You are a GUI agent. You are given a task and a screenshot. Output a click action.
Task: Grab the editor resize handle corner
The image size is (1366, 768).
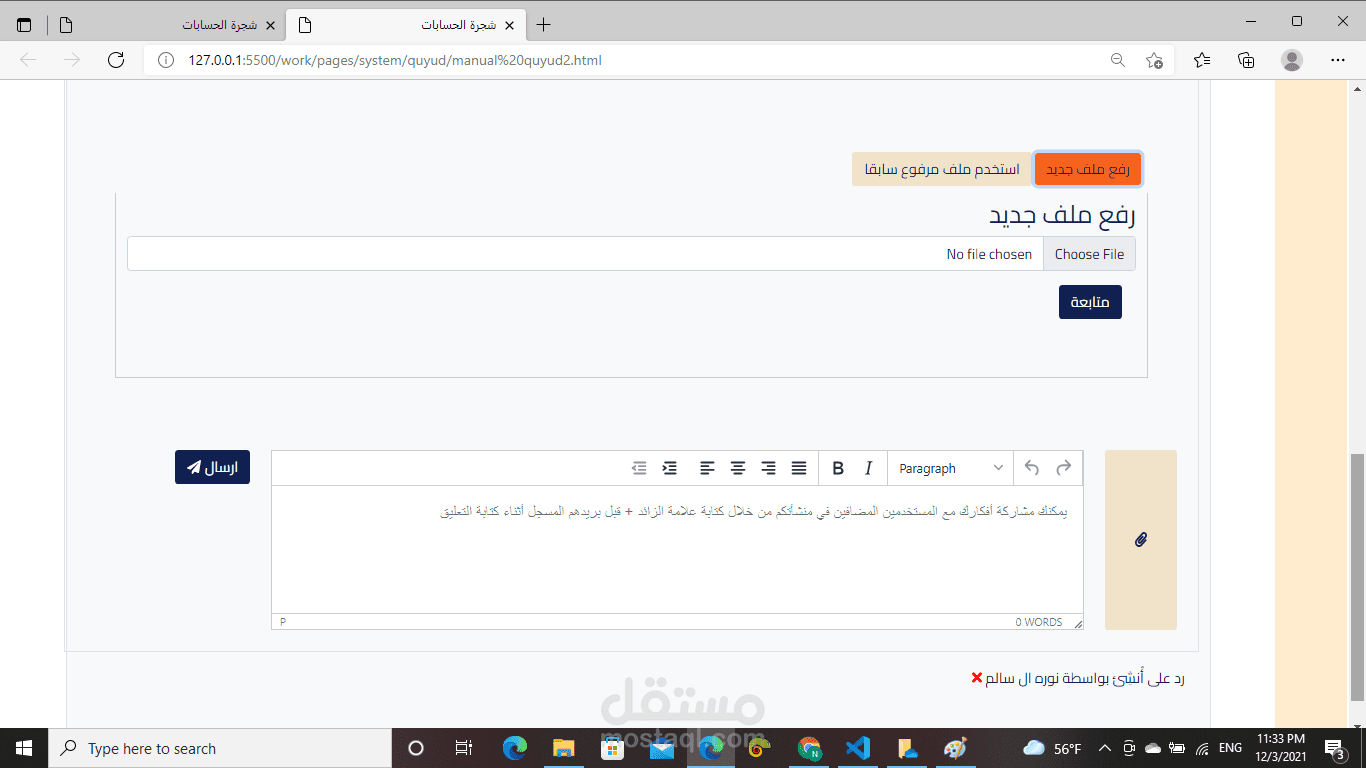[1077, 623]
